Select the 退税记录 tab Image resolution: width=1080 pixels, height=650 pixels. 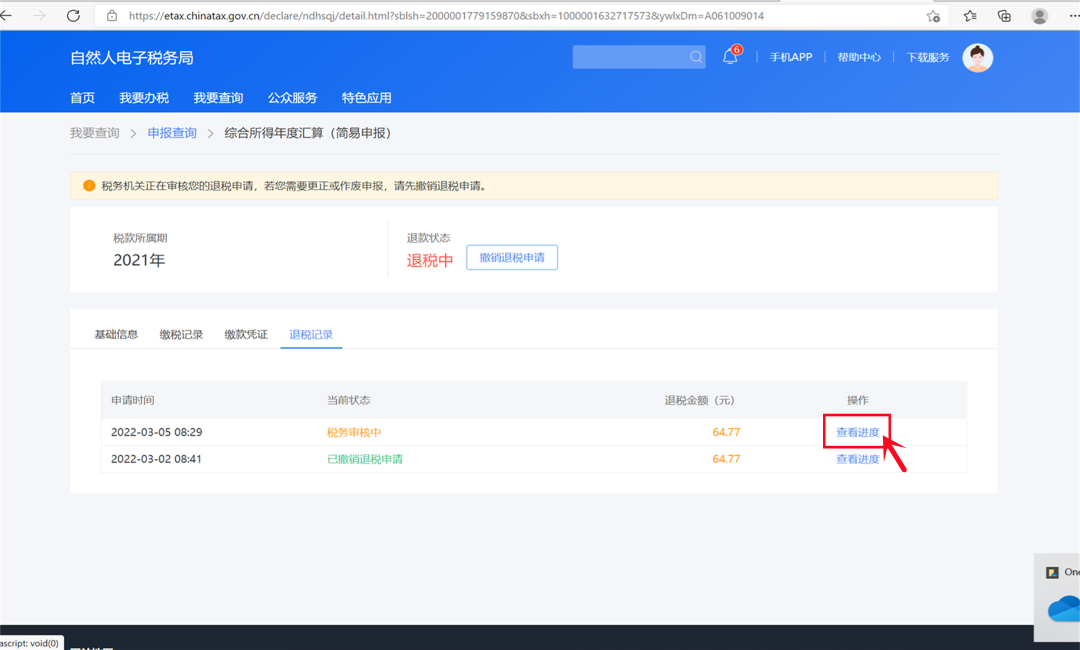(311, 335)
